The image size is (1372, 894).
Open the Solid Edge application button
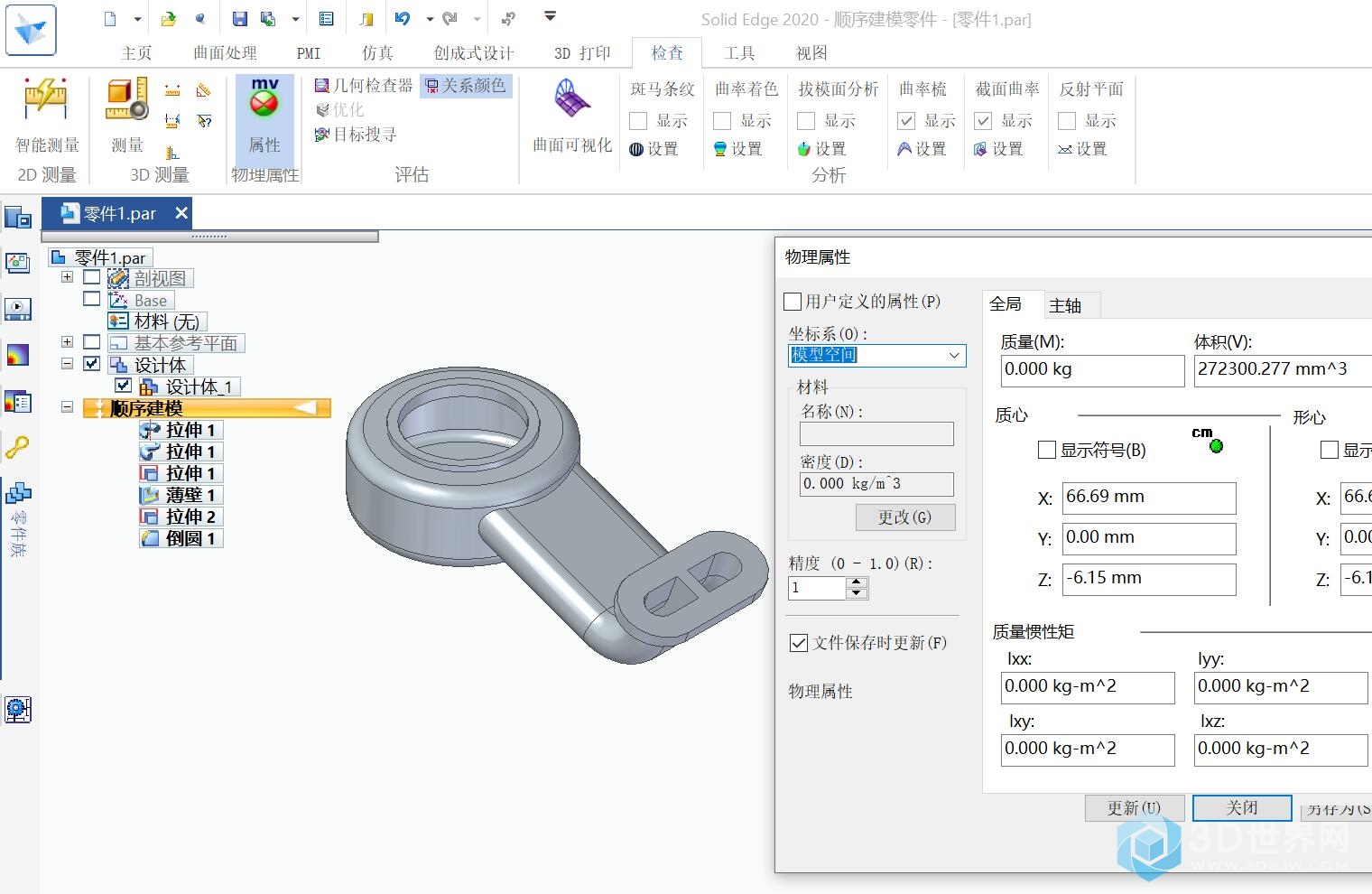[31, 29]
